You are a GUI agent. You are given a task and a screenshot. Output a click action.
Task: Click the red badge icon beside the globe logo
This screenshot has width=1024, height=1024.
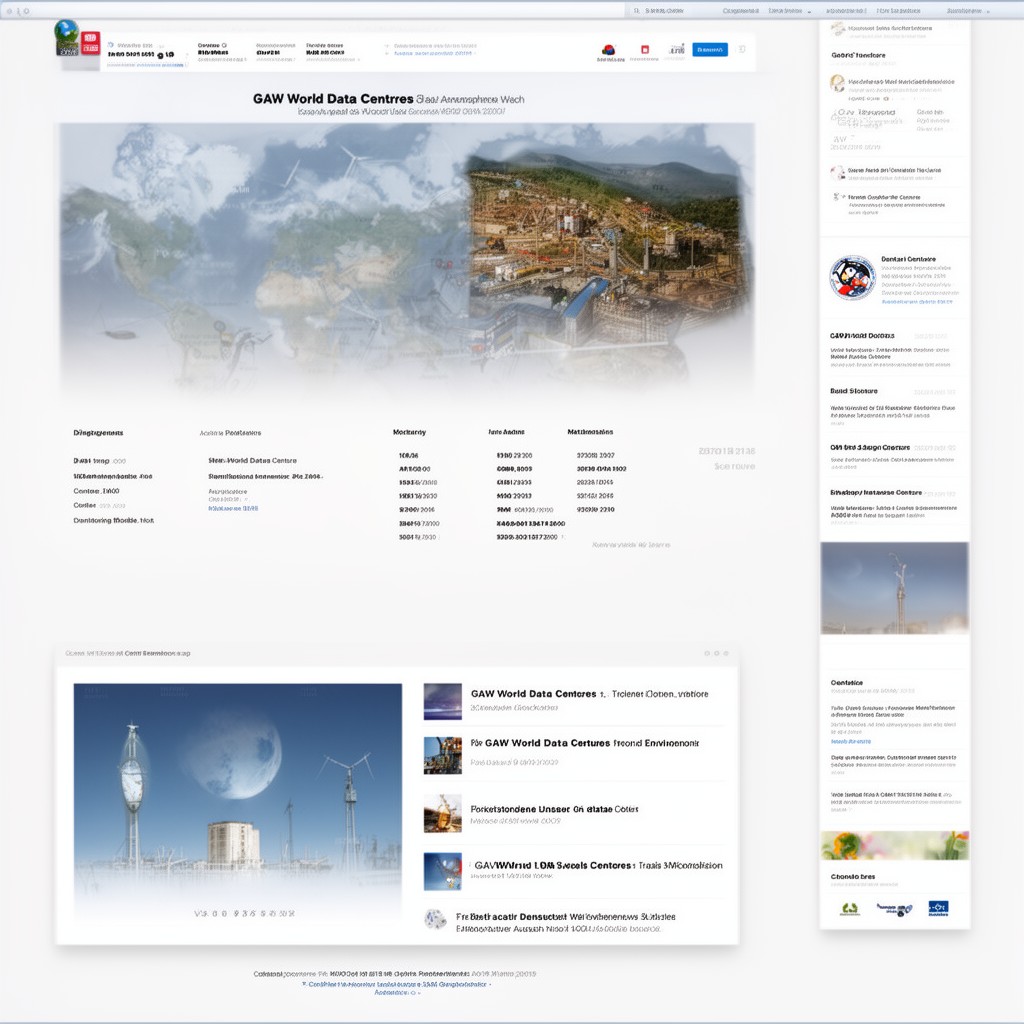(90, 43)
